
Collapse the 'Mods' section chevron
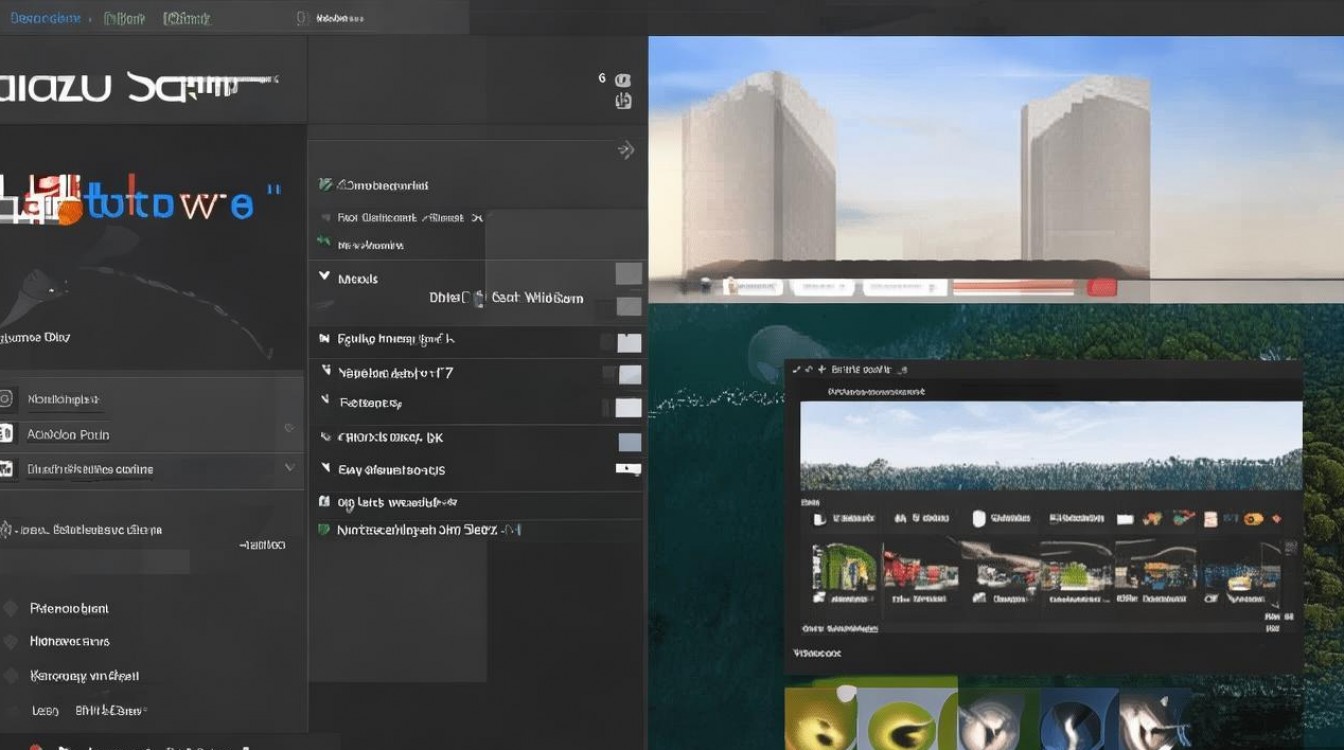click(x=324, y=277)
